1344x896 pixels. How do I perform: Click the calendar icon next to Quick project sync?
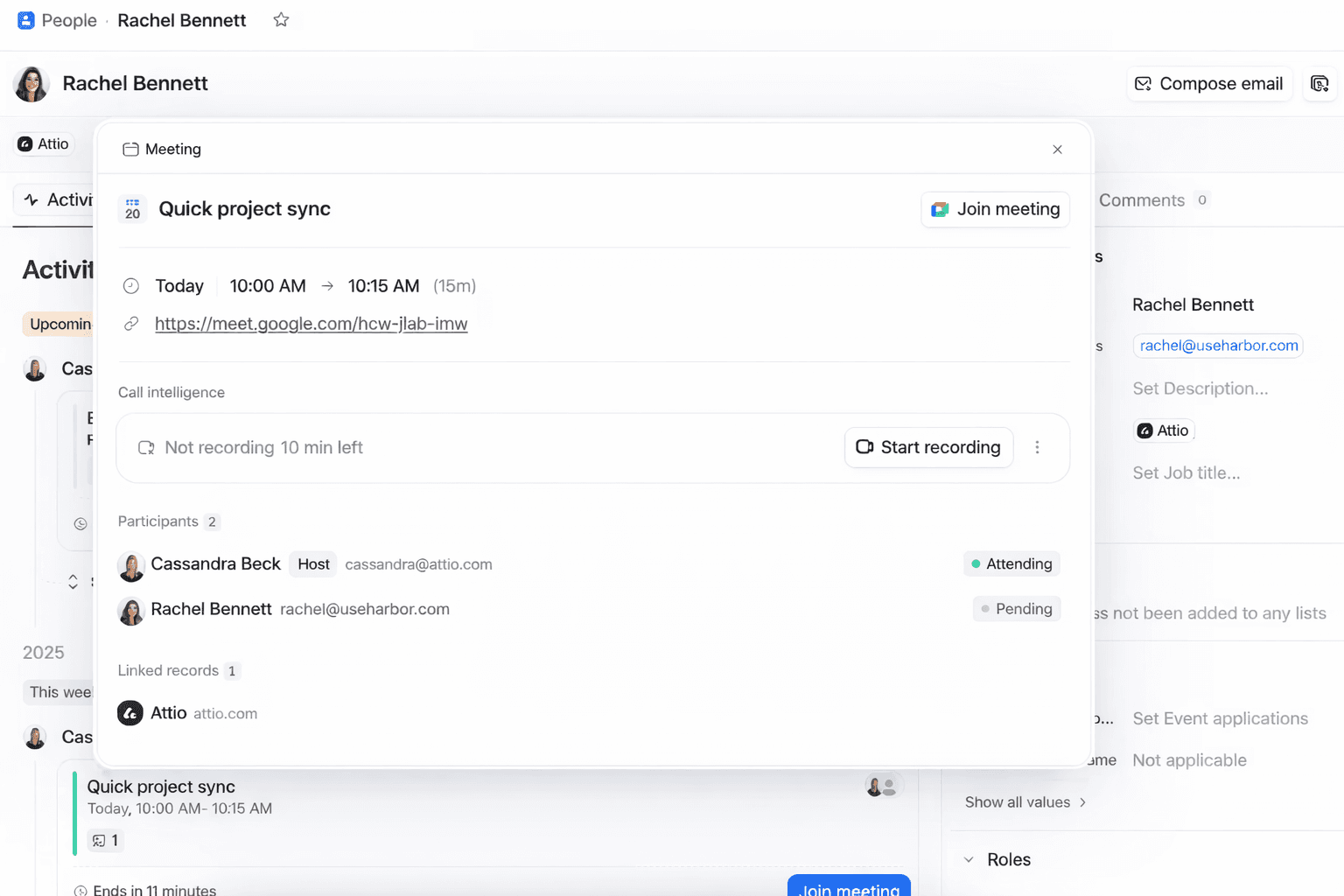point(132,209)
